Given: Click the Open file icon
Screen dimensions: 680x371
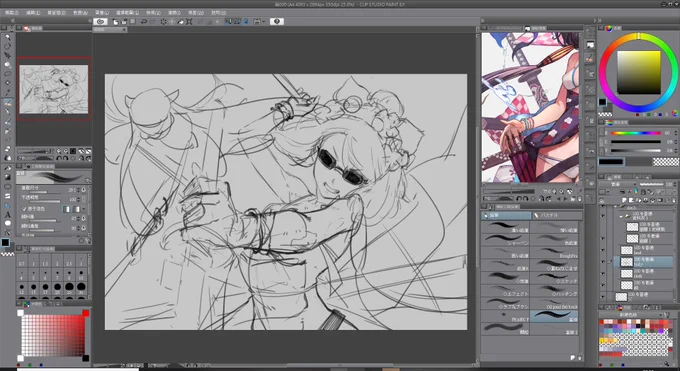Looking at the screenshot, I should (x=124, y=21).
